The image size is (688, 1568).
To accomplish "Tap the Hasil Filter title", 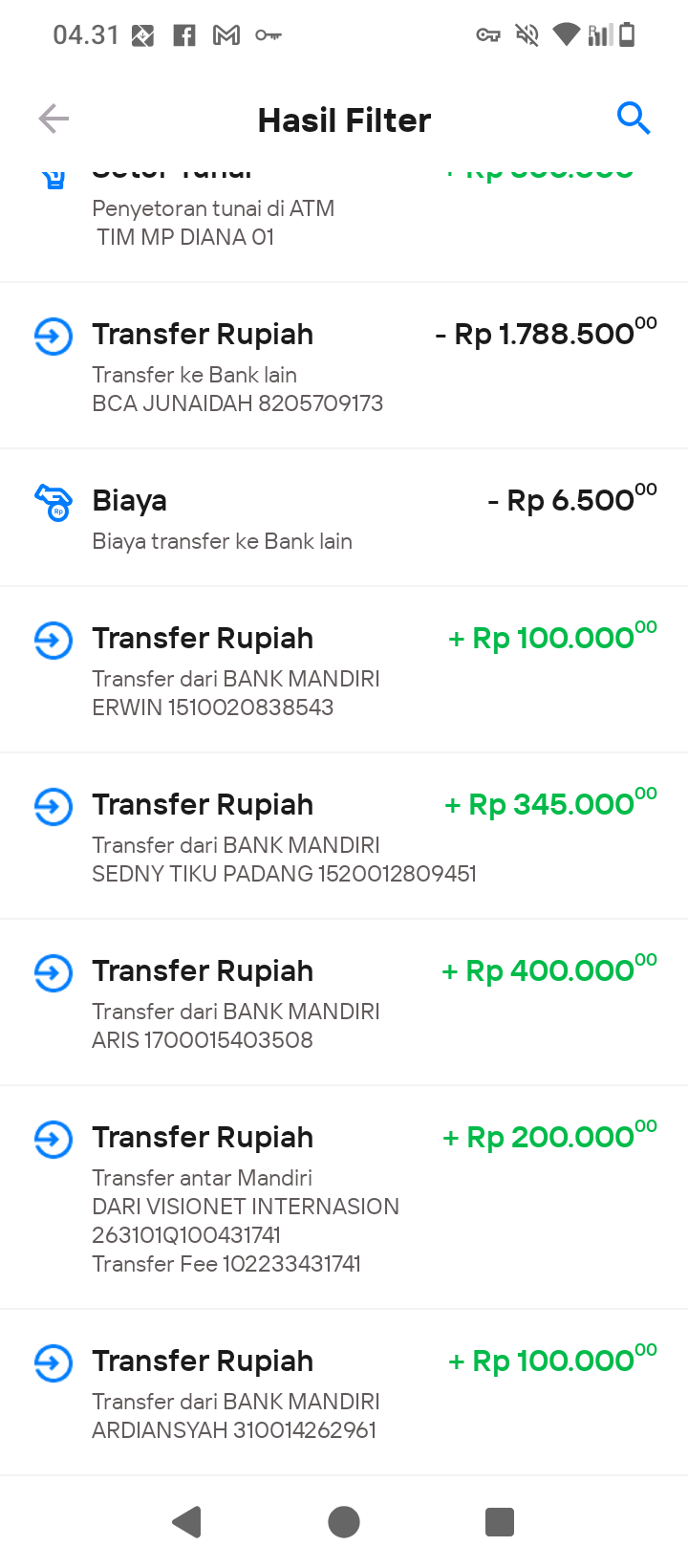I will [344, 120].
